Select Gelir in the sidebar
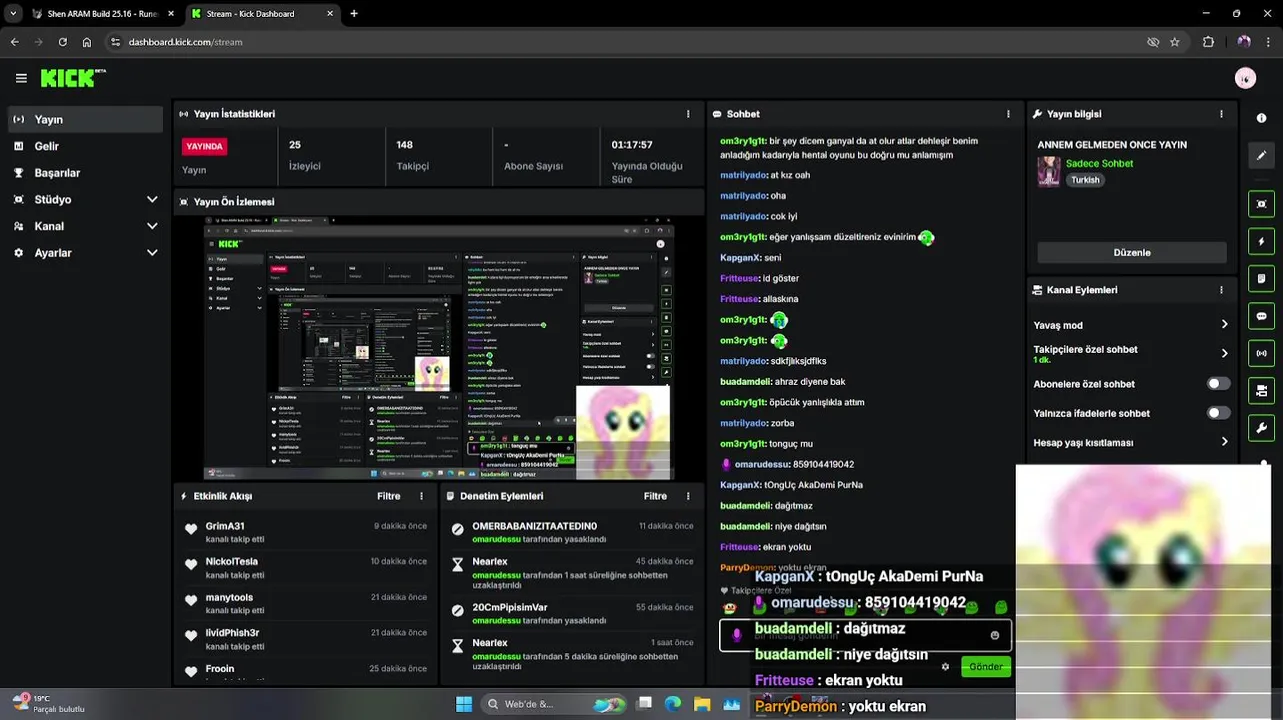 pos(84,146)
